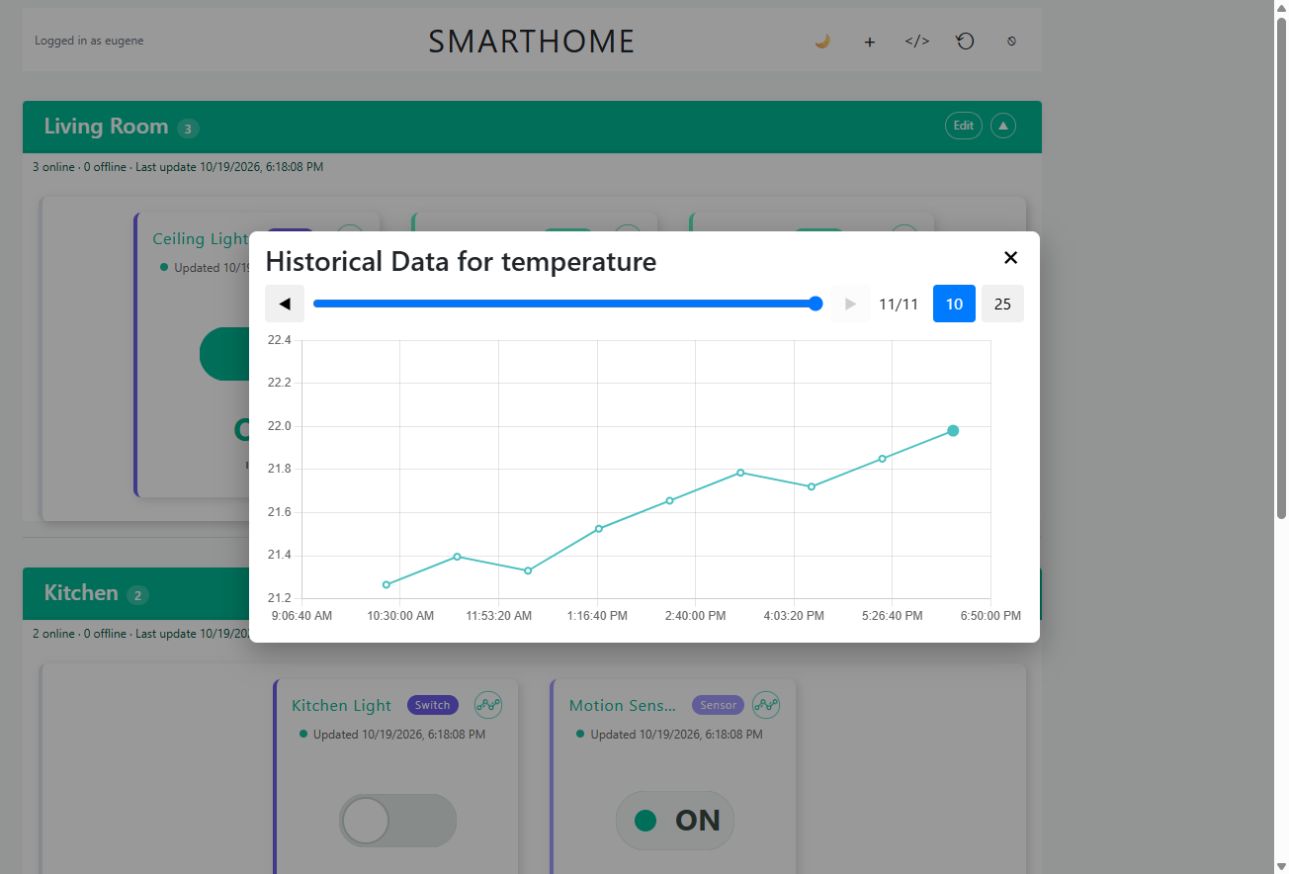Click the 'Historical Data for temperature' heading

pos(461,262)
